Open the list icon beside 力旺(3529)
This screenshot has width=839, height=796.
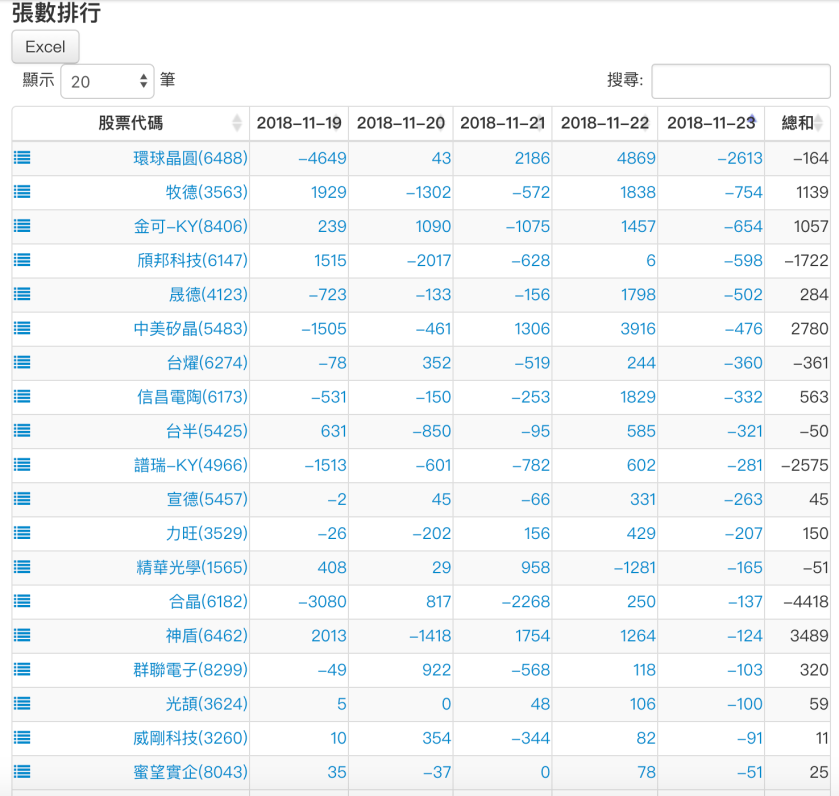21,533
